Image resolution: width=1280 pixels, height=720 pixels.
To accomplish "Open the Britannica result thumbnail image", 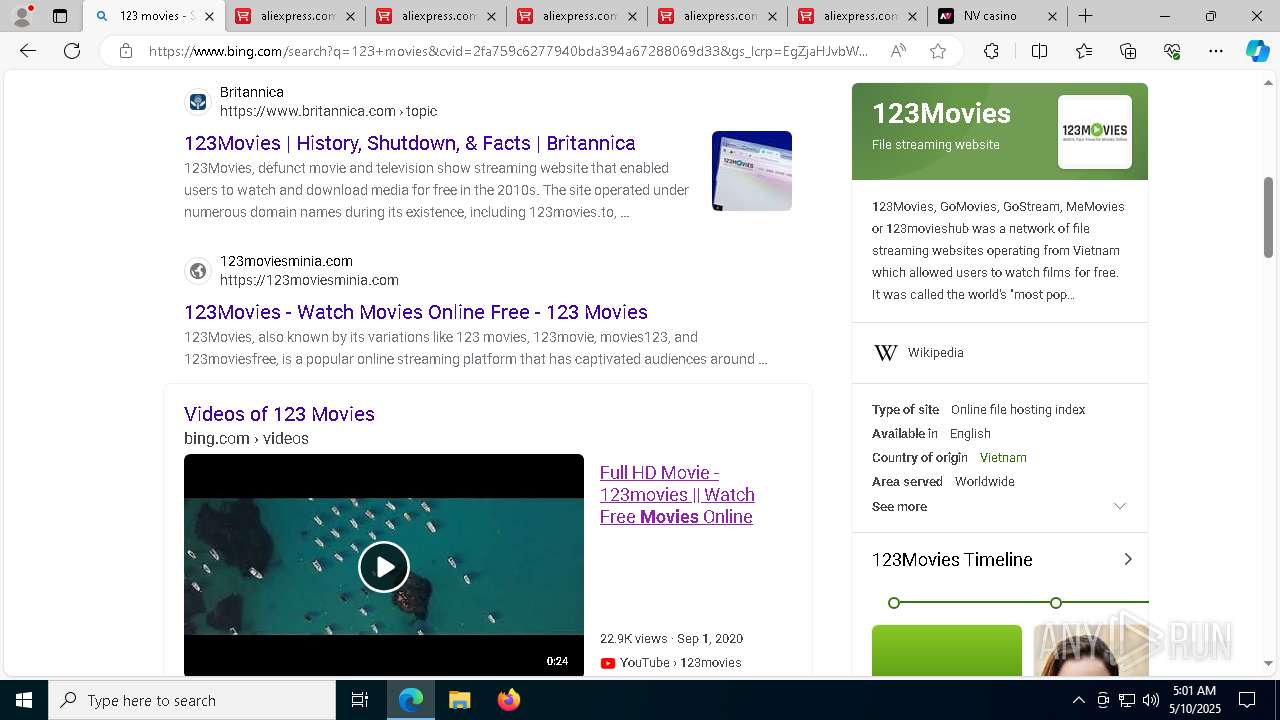I will pos(752,171).
